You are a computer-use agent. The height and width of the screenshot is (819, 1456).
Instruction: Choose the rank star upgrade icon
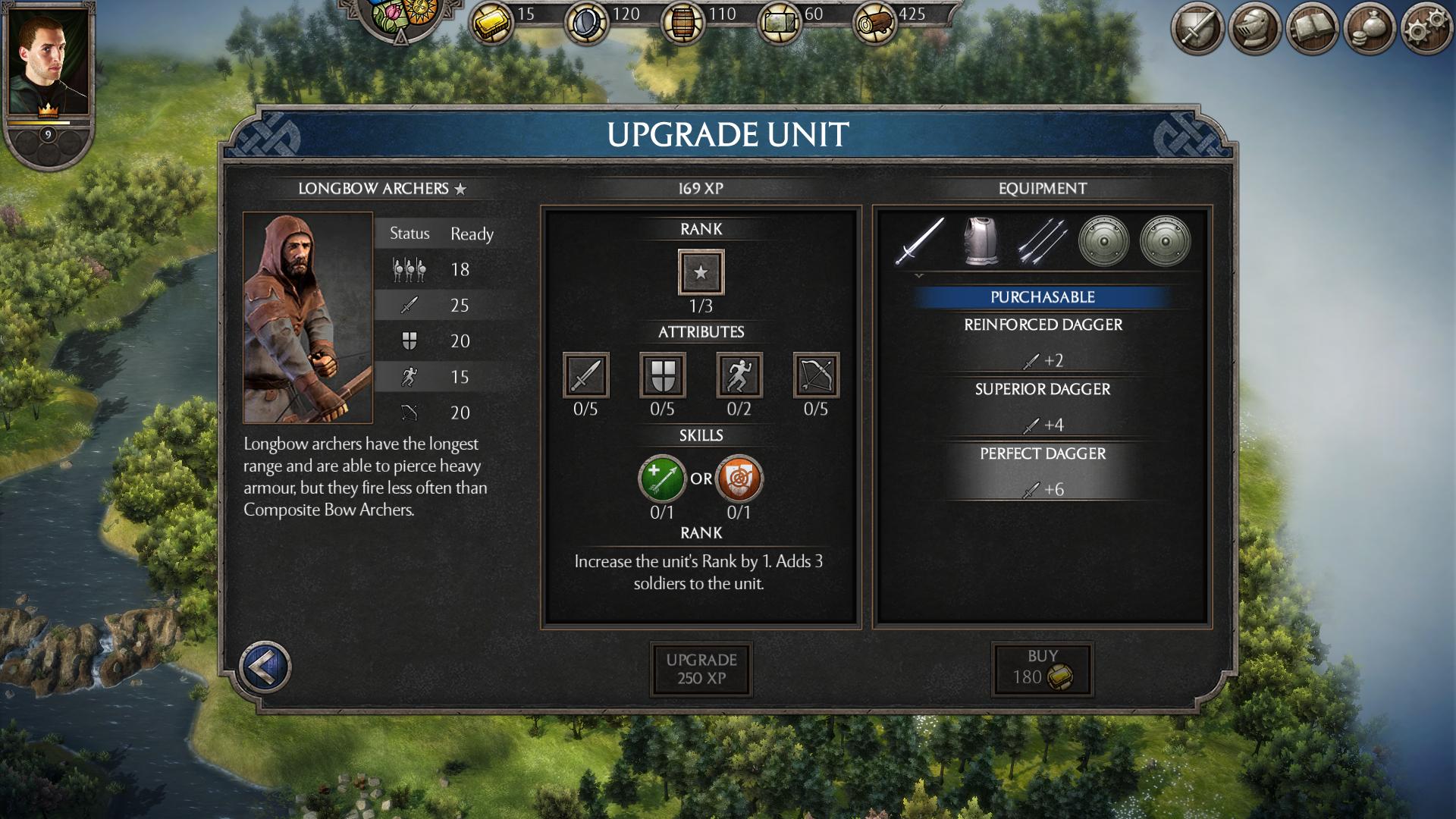(701, 272)
